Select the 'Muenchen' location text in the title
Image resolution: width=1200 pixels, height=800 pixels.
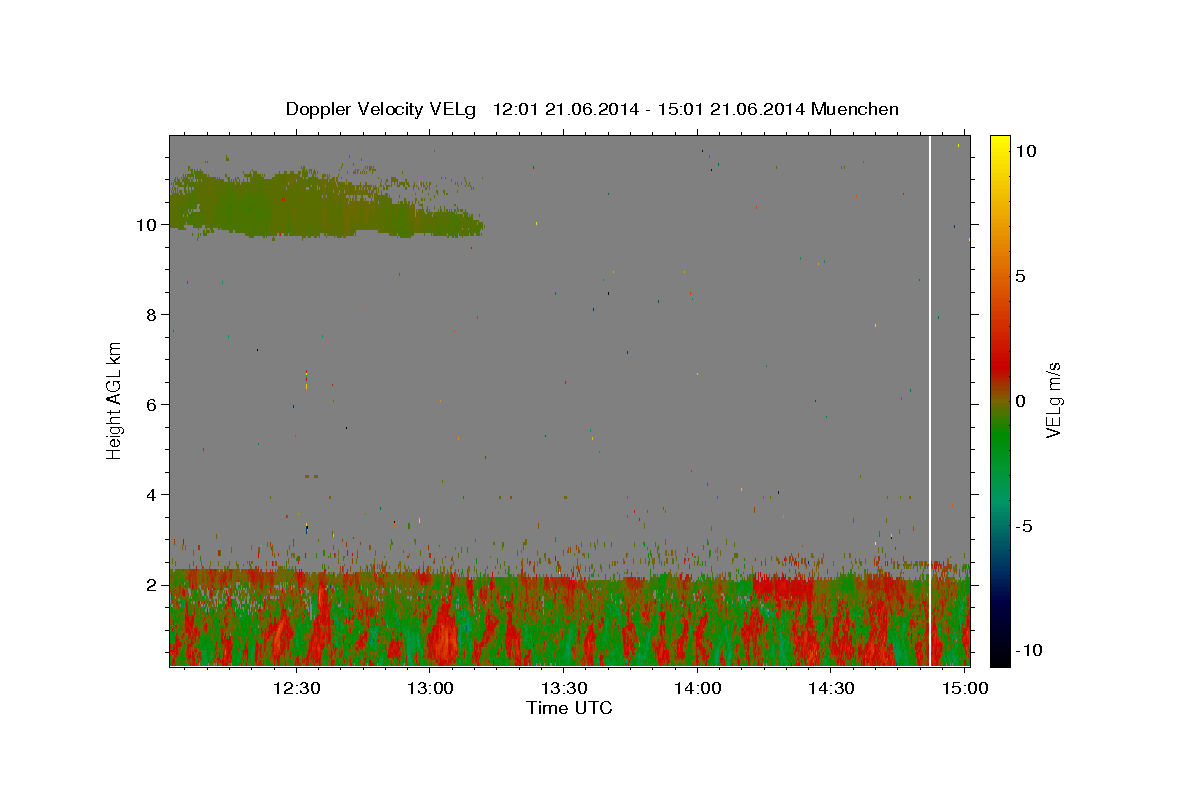point(855,109)
